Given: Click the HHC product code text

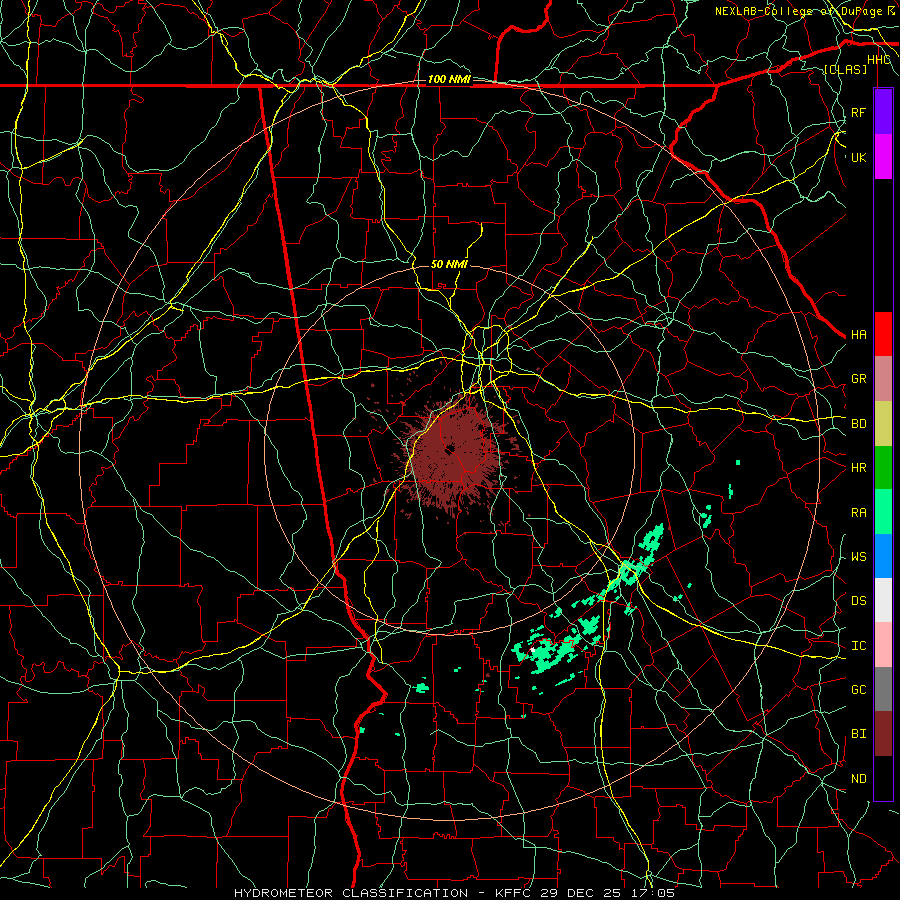Looking at the screenshot, I should pos(879,60).
